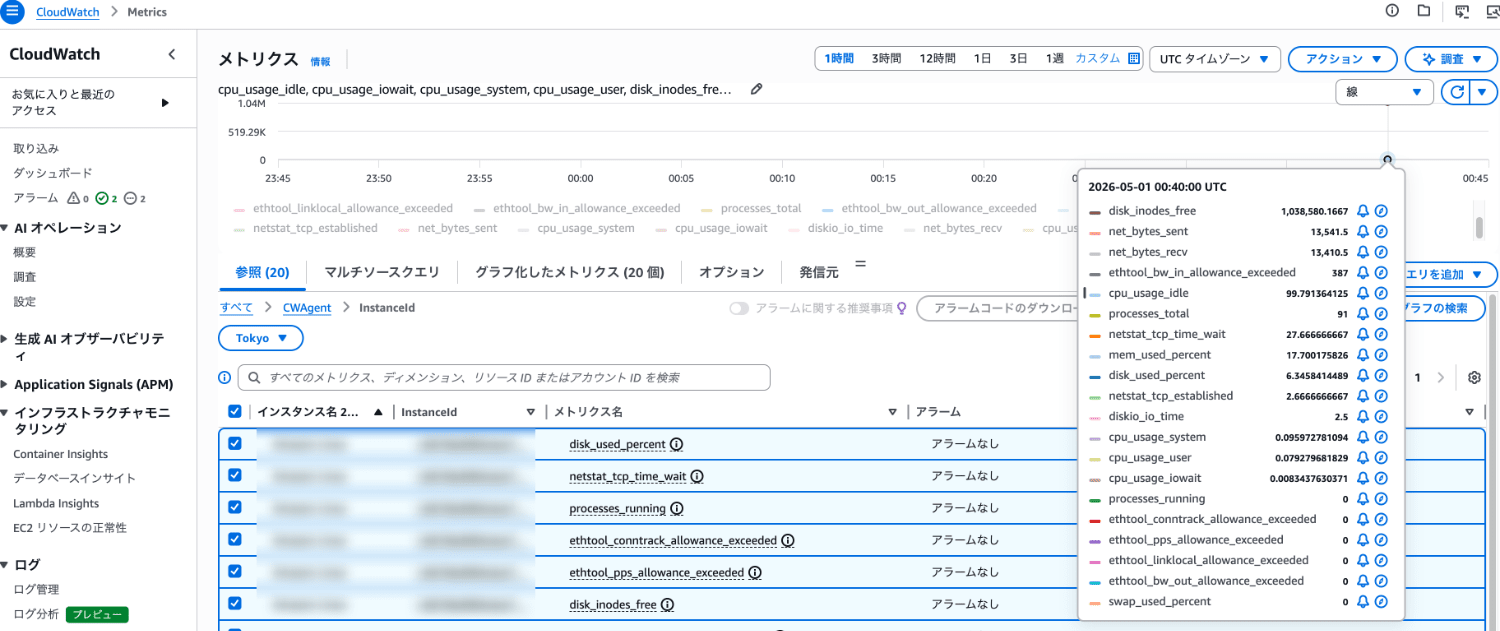The height and width of the screenshot is (631, 1500).
Task: Create alarm for disk_inodes_free bell icon
Action: (1362, 211)
